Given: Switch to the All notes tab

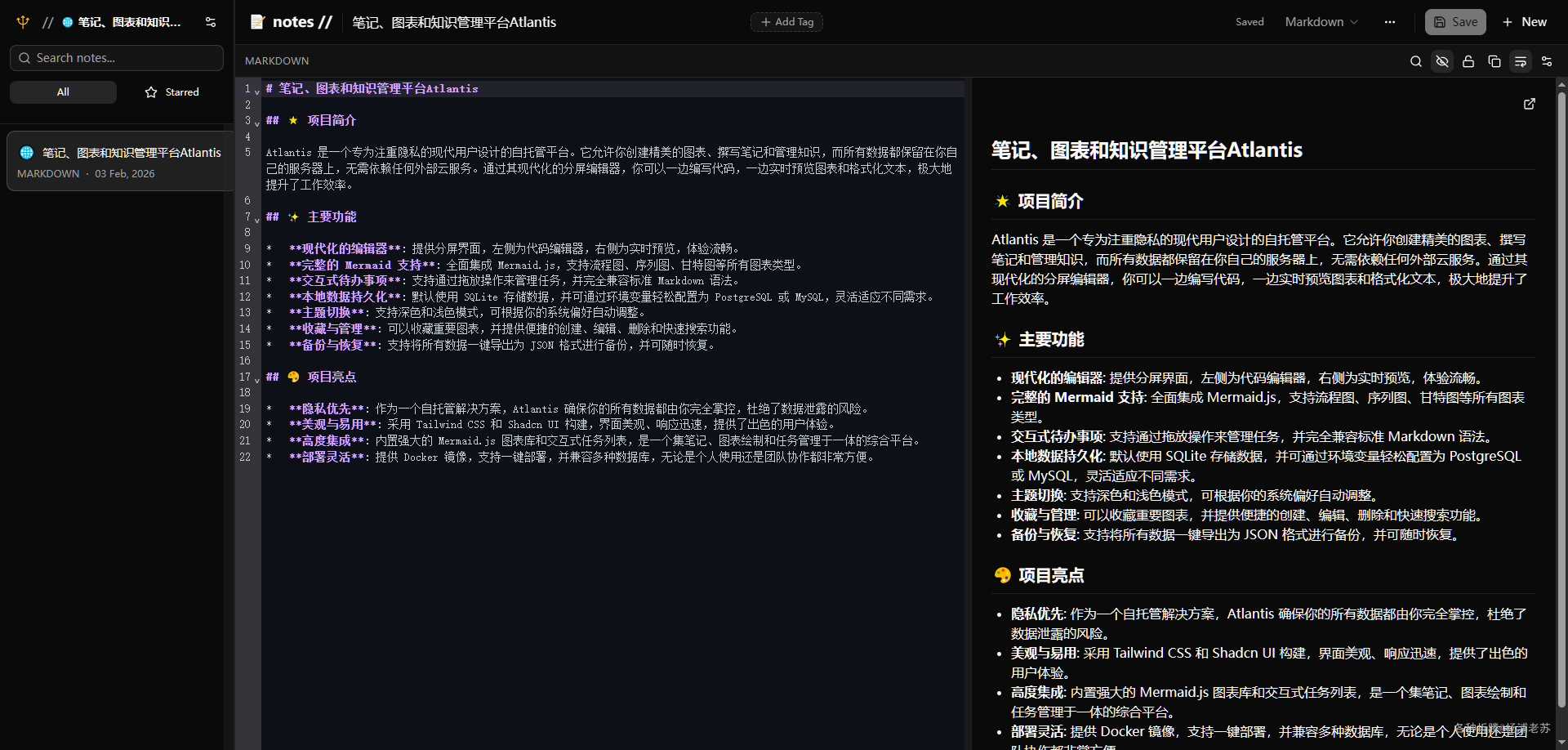Looking at the screenshot, I should (x=63, y=92).
